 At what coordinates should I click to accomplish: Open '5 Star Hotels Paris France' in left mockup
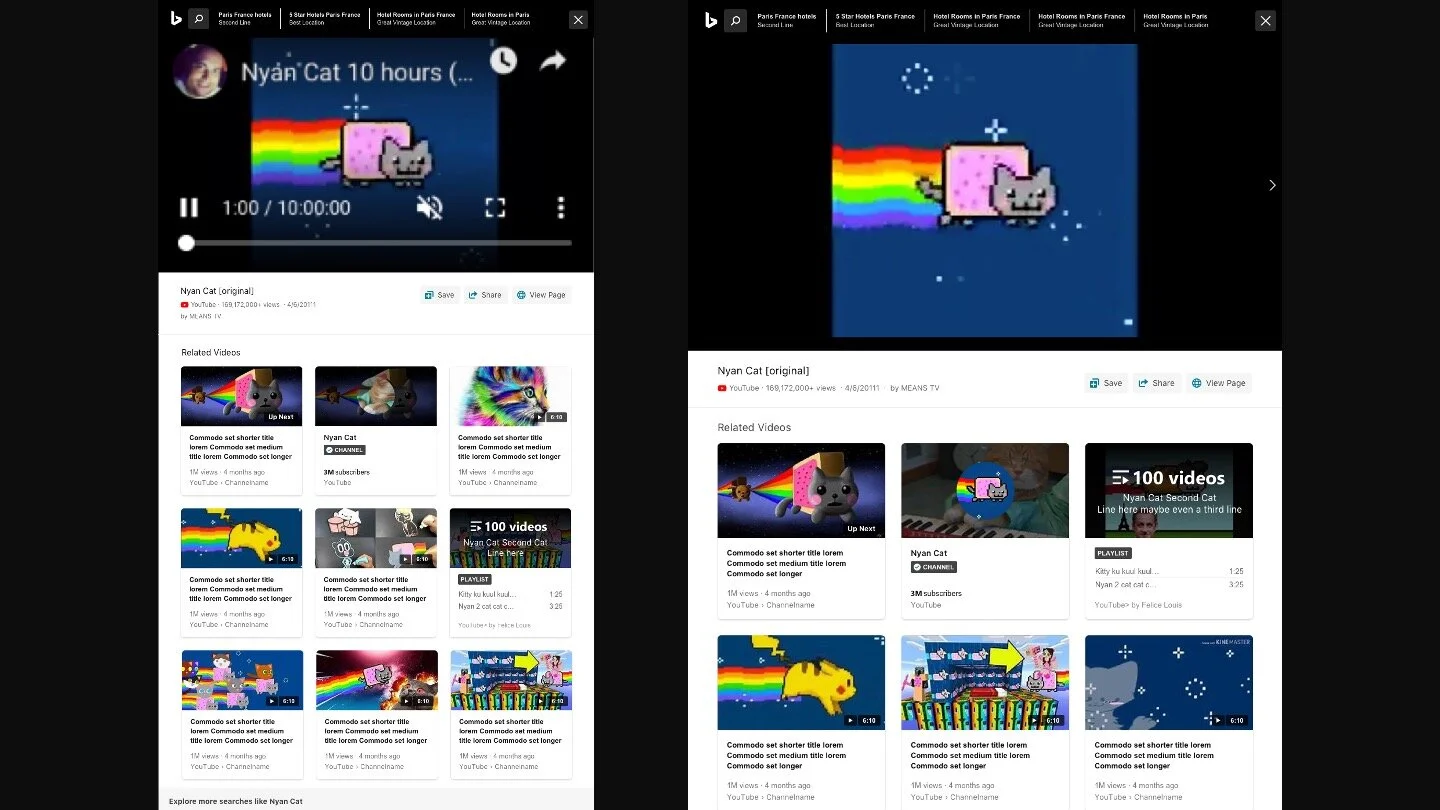tap(325, 18)
